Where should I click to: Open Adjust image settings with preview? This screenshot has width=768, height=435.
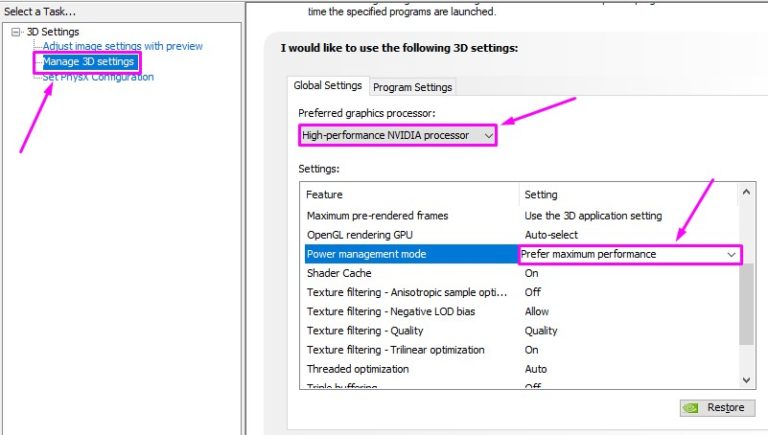(x=122, y=46)
